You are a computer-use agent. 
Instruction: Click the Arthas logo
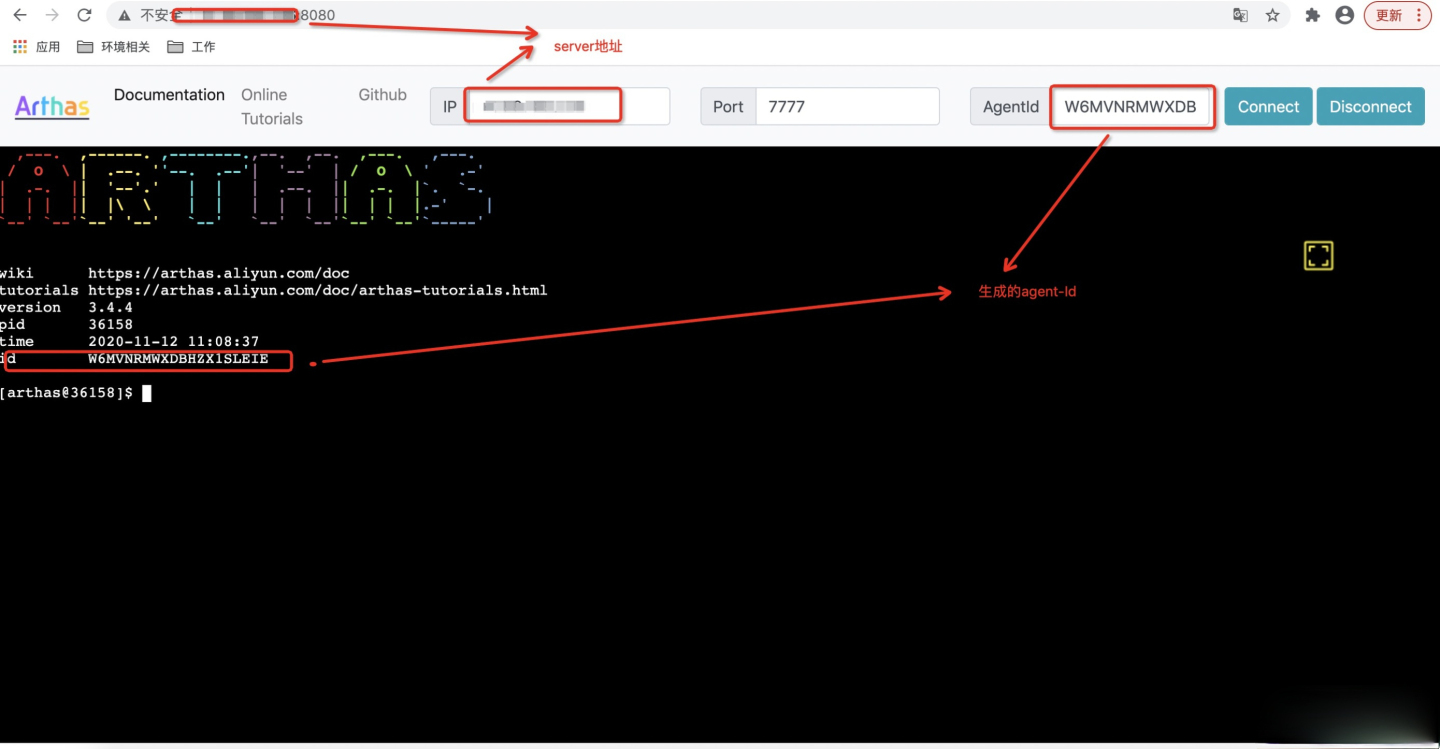52,106
